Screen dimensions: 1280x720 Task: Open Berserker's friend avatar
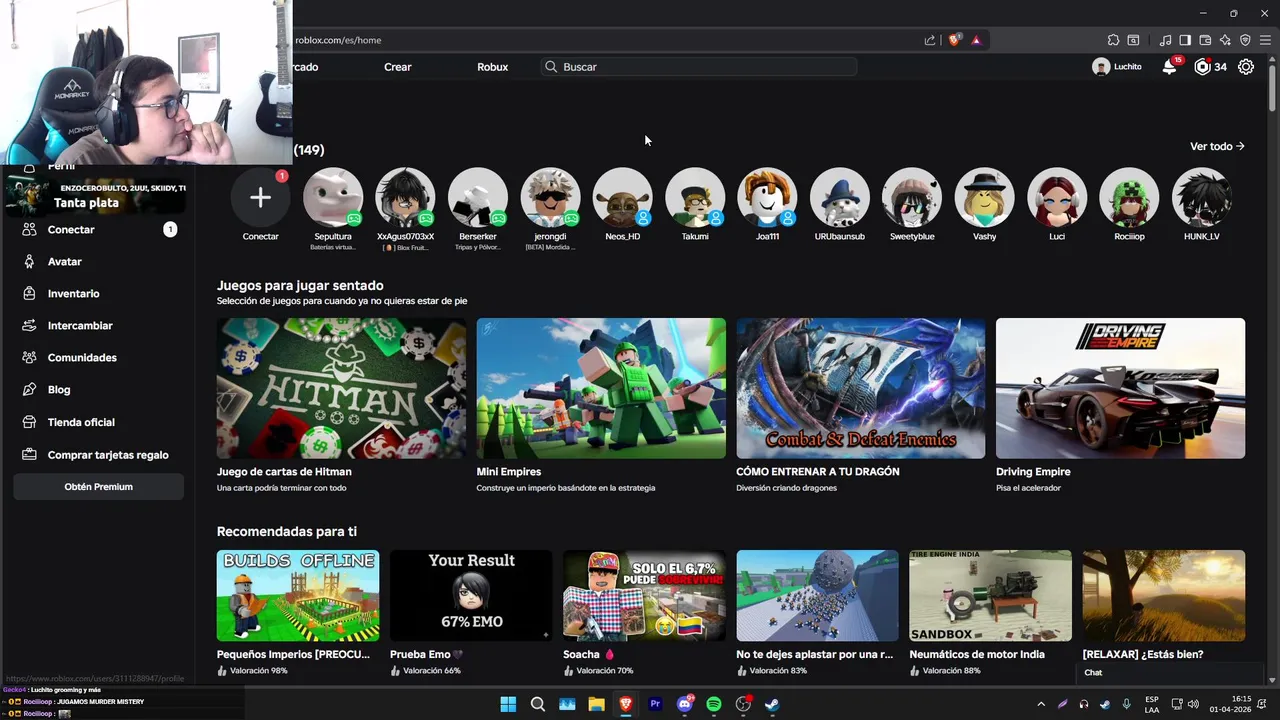[x=478, y=197]
